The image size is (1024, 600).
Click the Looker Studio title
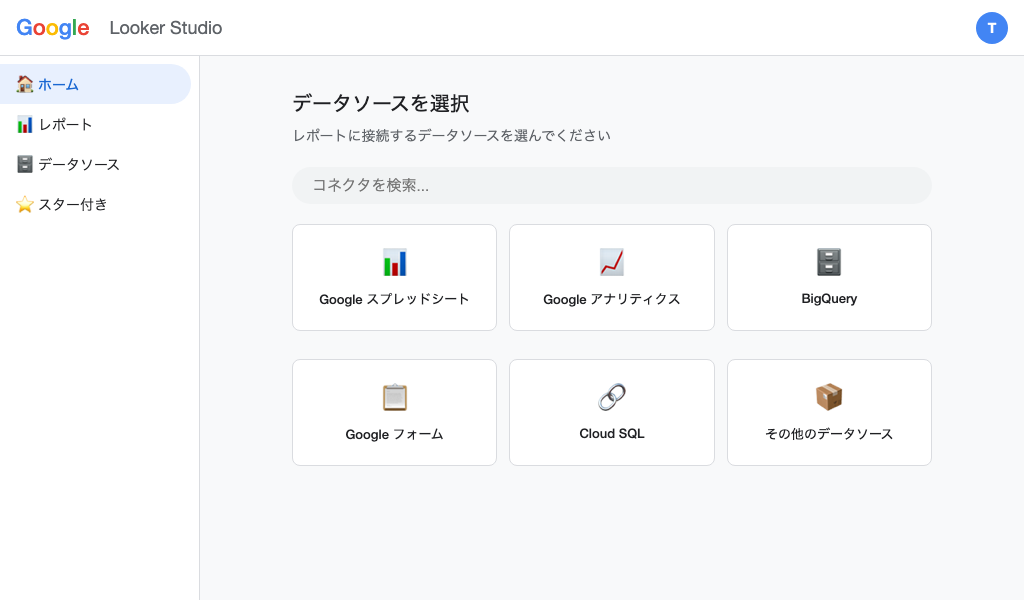click(x=166, y=27)
